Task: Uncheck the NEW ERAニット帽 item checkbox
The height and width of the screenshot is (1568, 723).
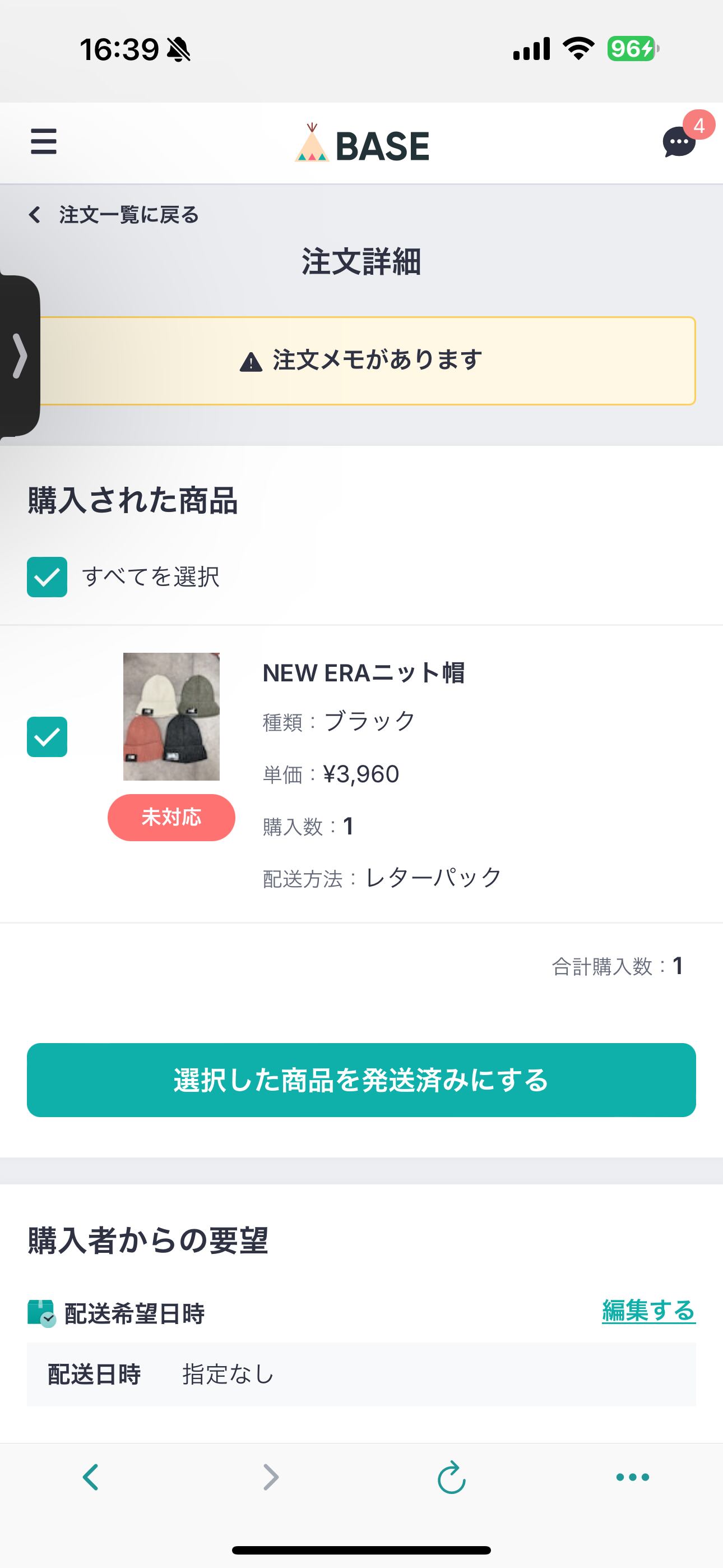Action: click(47, 736)
